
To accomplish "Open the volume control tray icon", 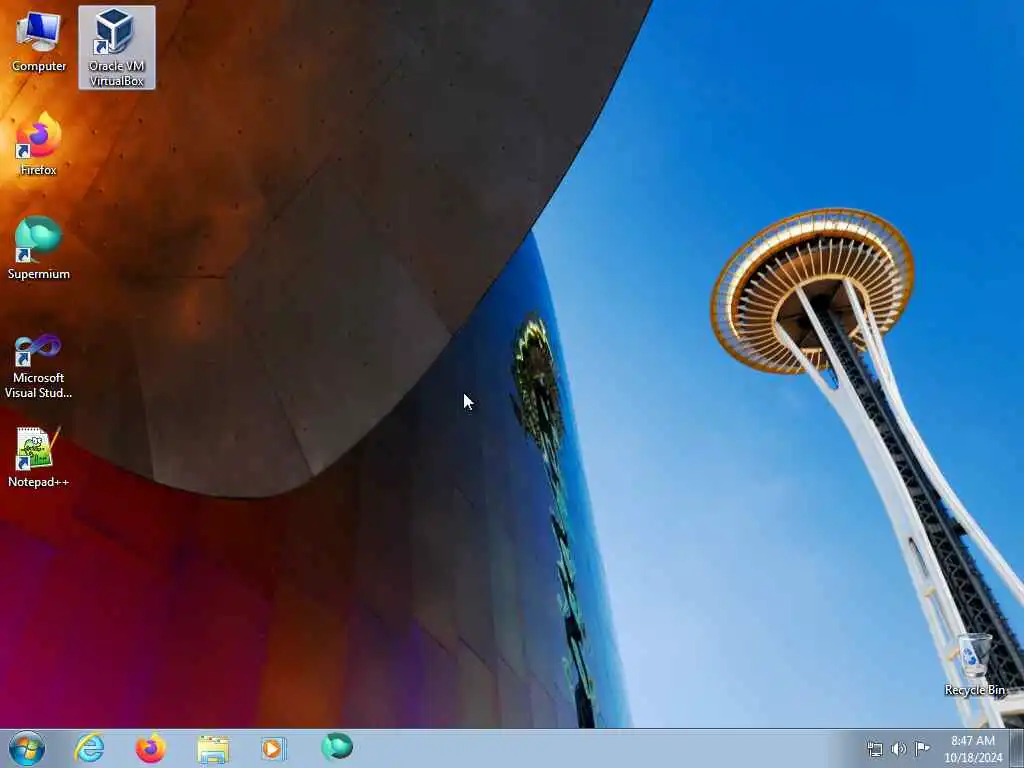I will 899,749.
